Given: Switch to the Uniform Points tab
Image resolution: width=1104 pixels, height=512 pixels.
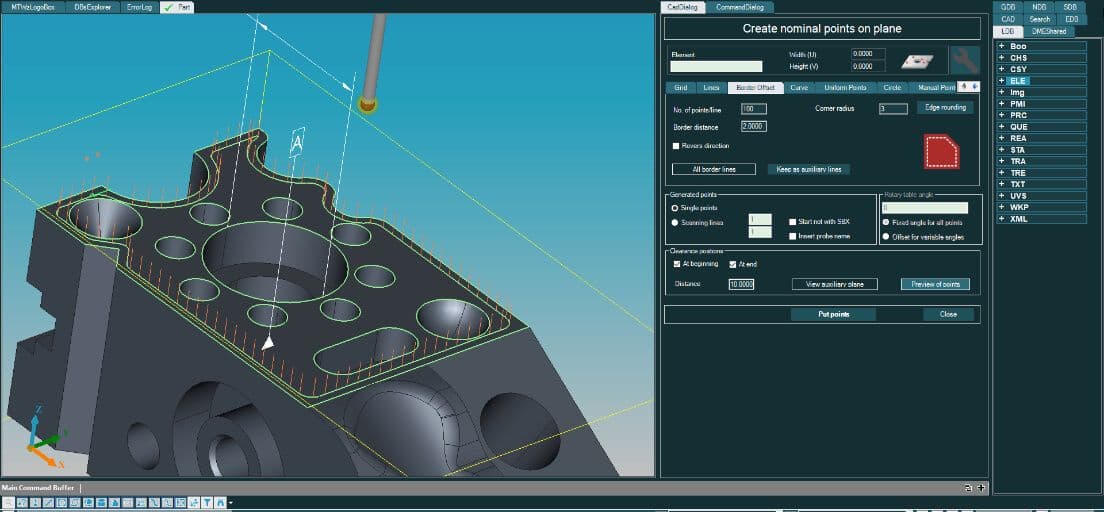Looking at the screenshot, I should coord(845,88).
